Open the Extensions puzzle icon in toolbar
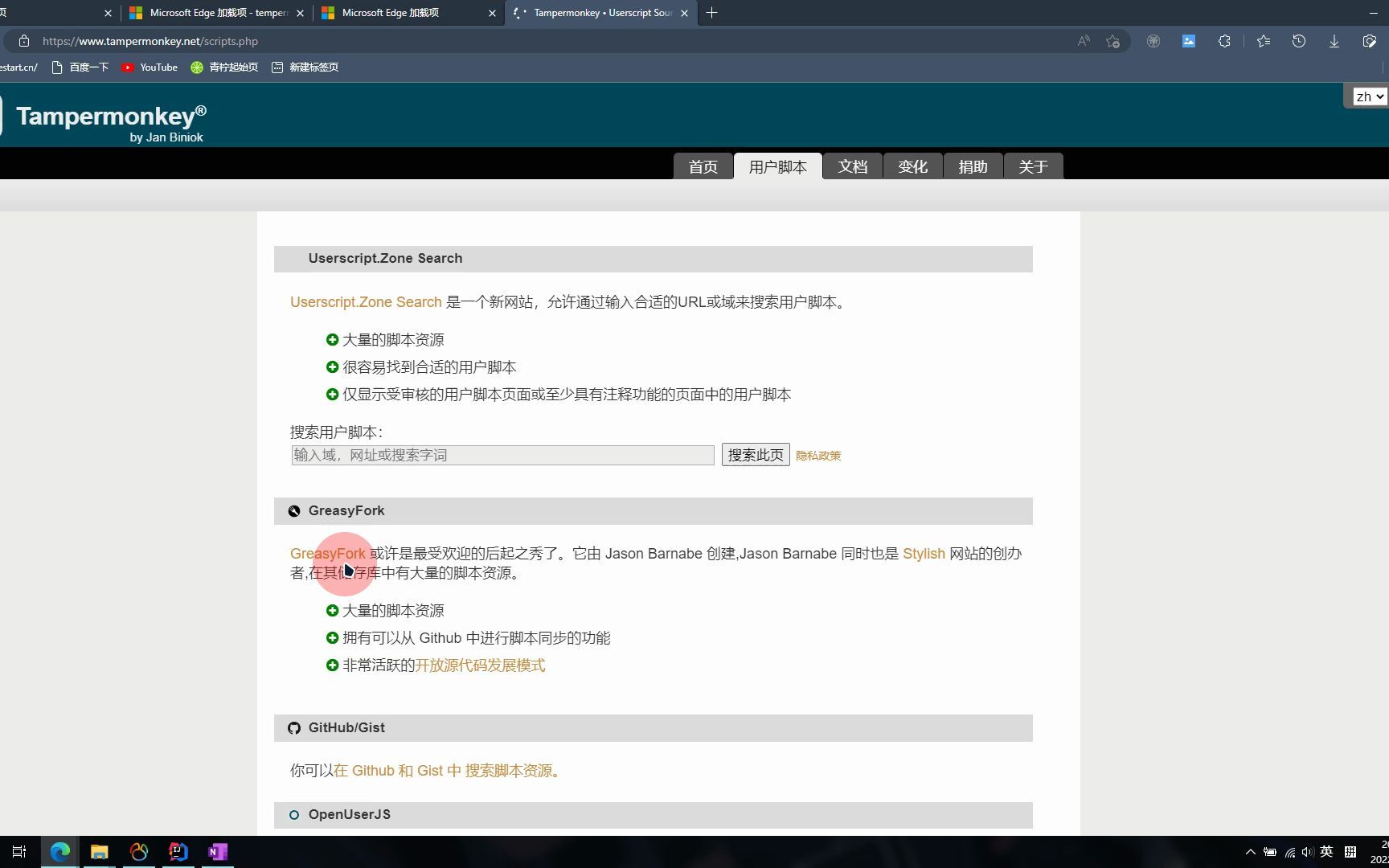This screenshot has height=868, width=1389. click(x=1224, y=41)
